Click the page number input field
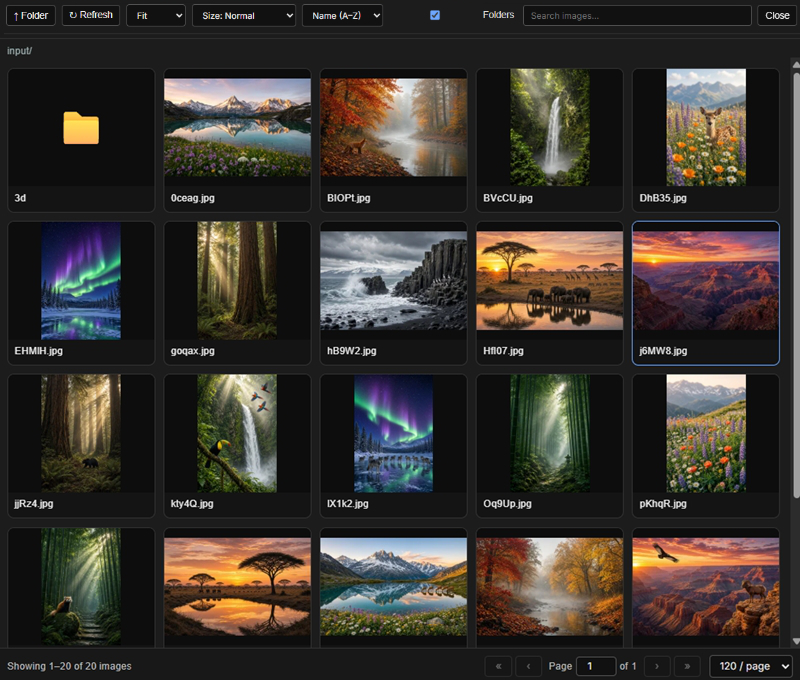 click(596, 666)
